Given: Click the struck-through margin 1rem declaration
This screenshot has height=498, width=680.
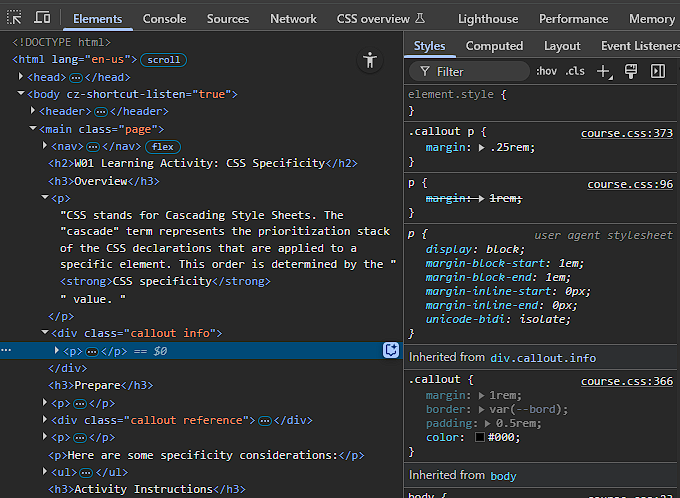Looking at the screenshot, I should (x=474, y=199).
